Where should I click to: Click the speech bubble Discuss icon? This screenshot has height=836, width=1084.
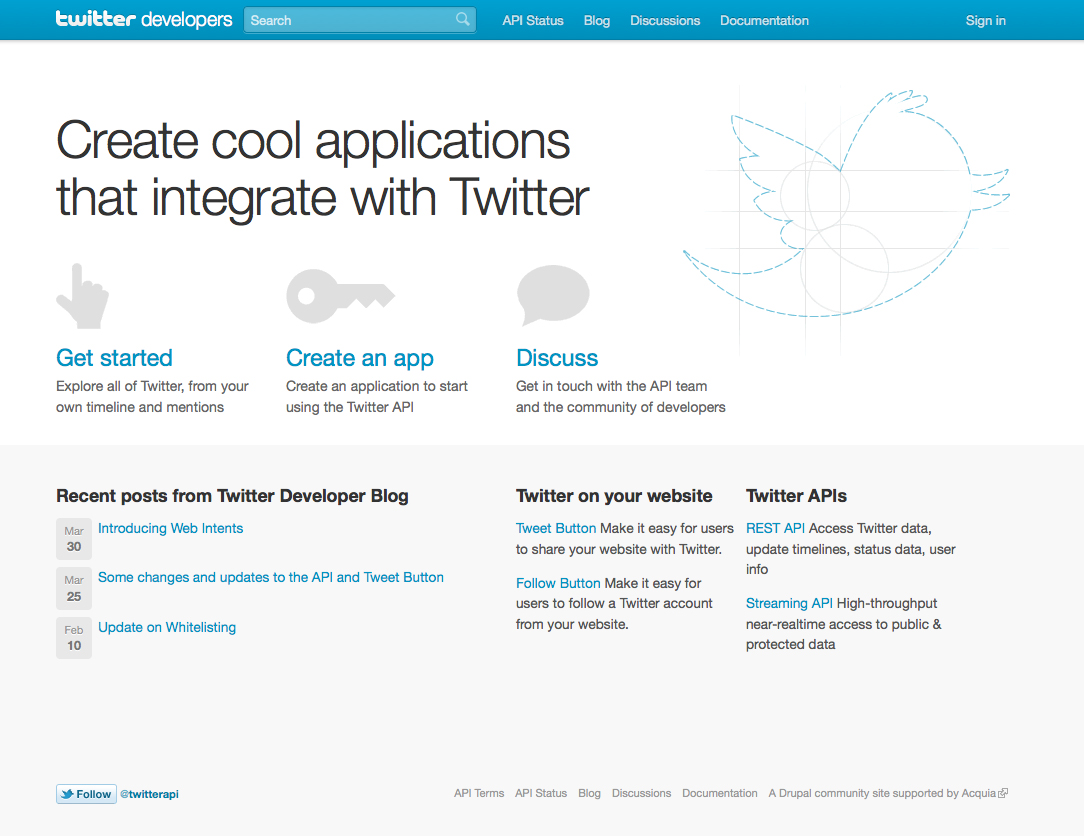pos(553,294)
